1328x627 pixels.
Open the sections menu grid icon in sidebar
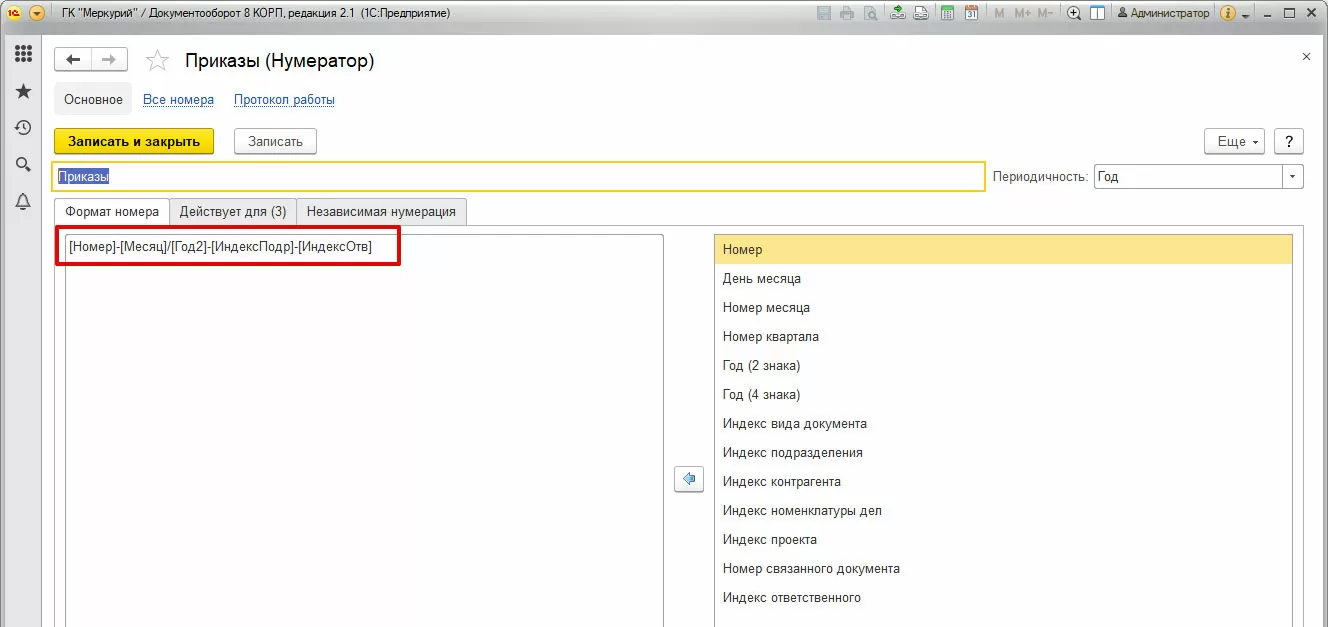point(23,54)
